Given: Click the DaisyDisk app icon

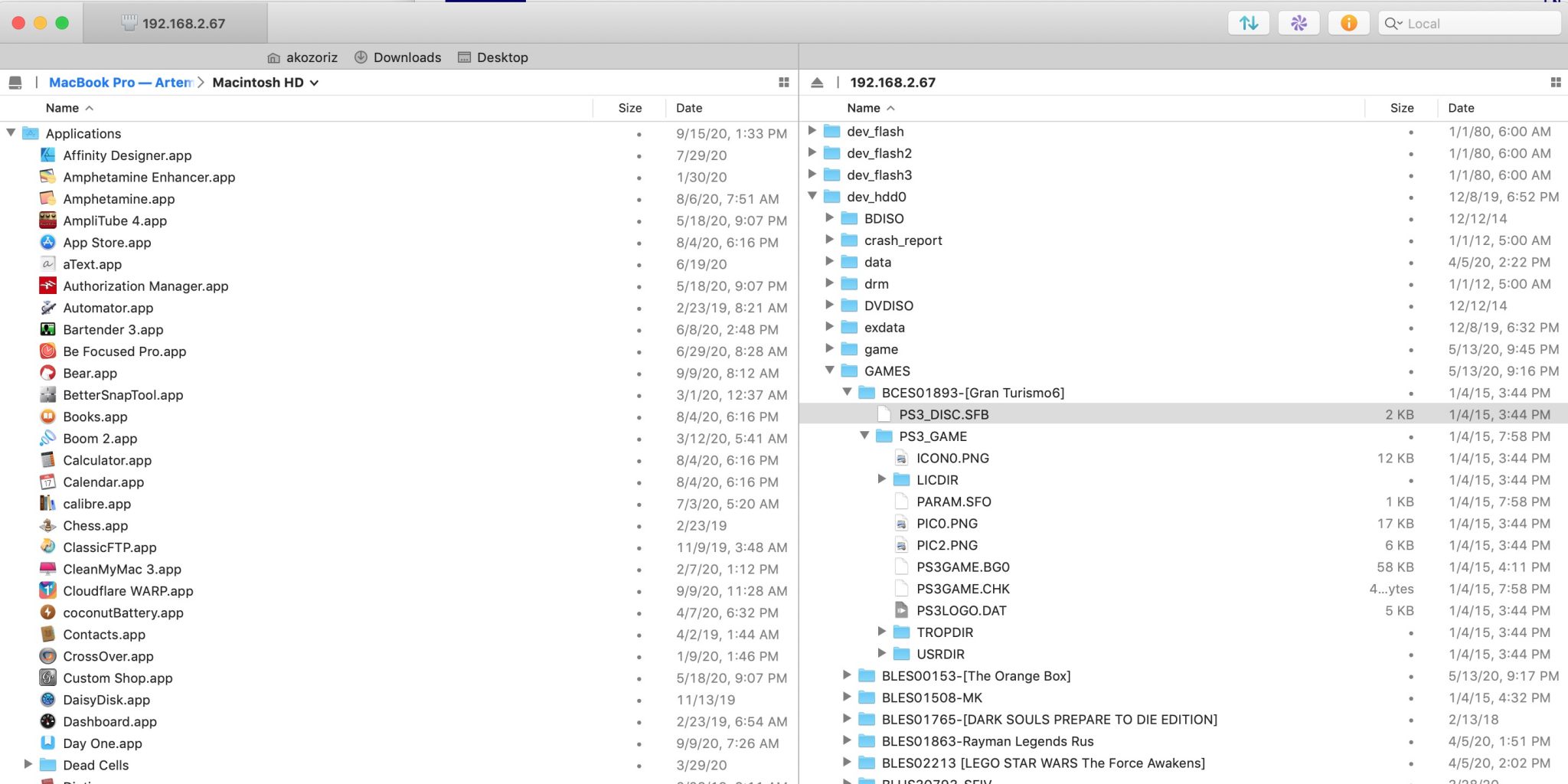Looking at the screenshot, I should [47, 699].
